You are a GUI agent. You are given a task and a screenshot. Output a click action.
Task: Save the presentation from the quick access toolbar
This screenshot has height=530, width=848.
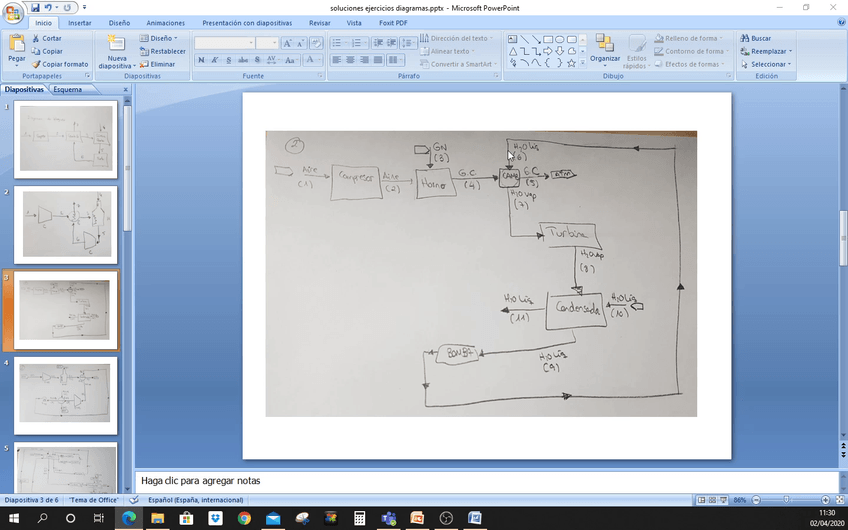[36, 7]
